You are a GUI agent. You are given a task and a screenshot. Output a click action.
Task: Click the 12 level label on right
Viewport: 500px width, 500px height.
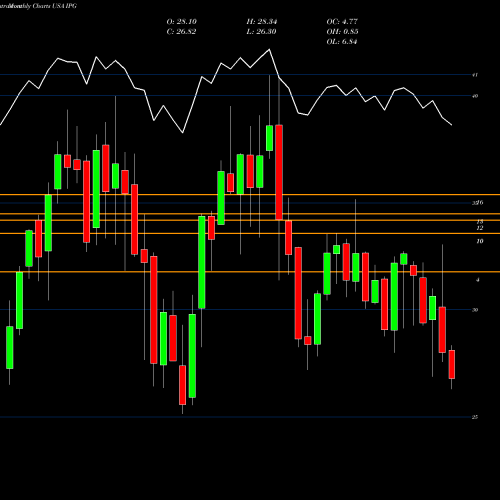pos(480,228)
